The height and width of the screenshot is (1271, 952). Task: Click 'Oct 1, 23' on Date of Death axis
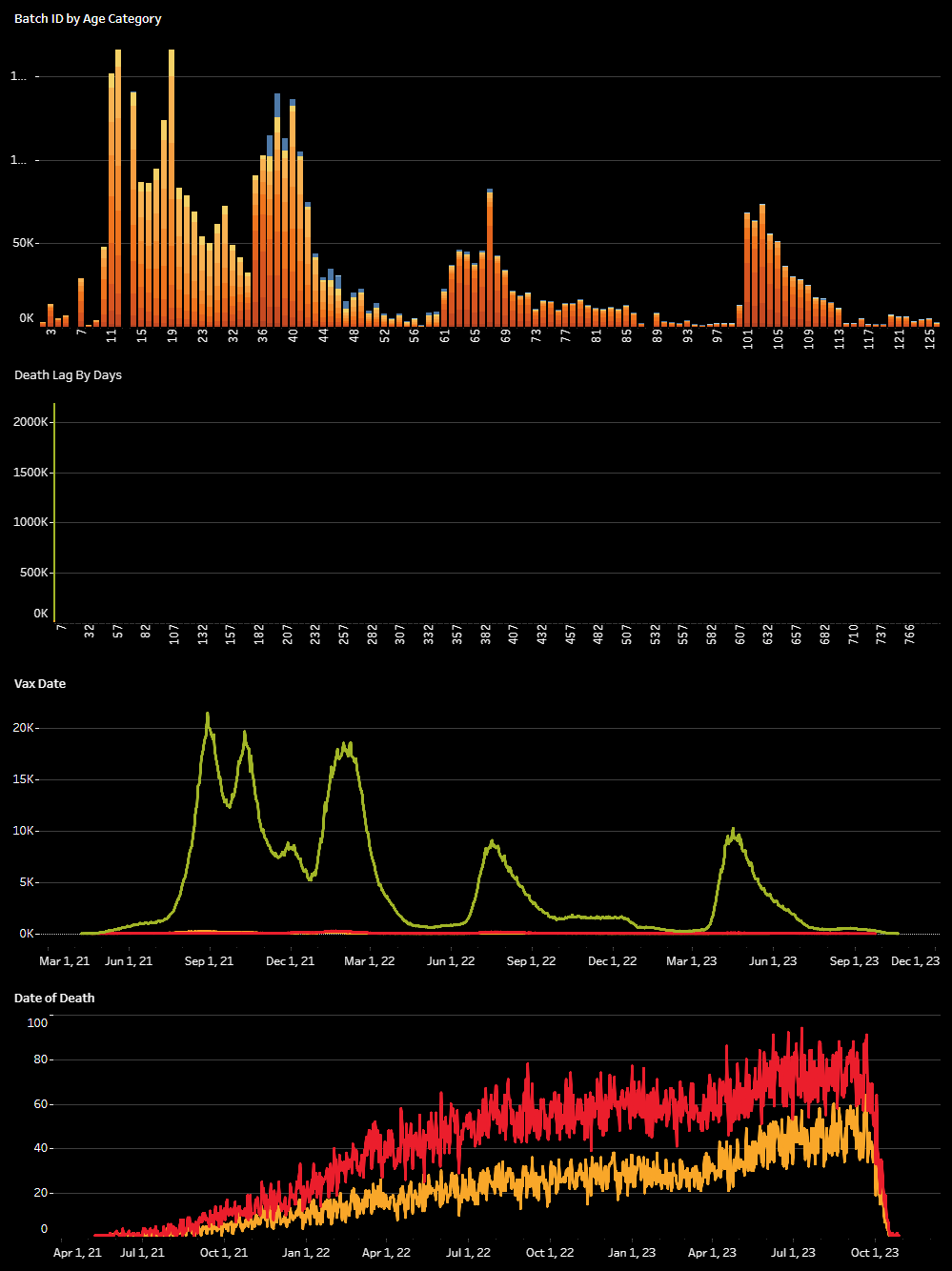coord(875,1253)
